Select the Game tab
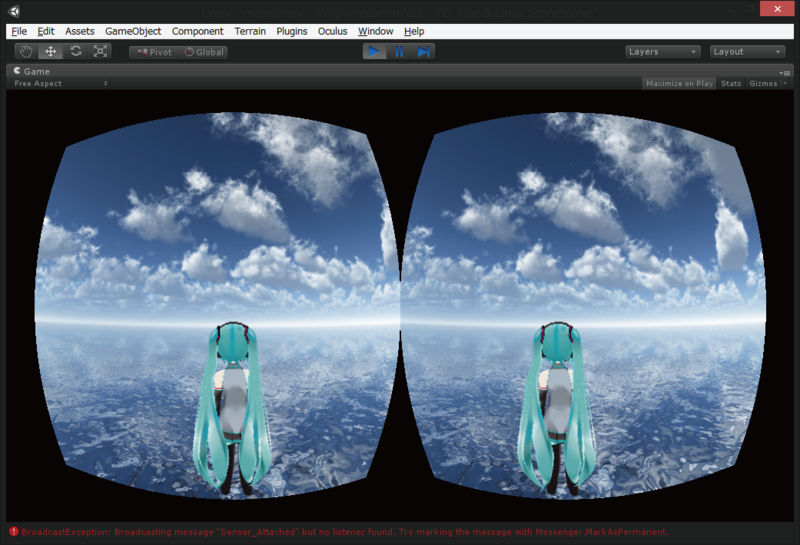Screen dimensions: 800x545 coord(32,71)
